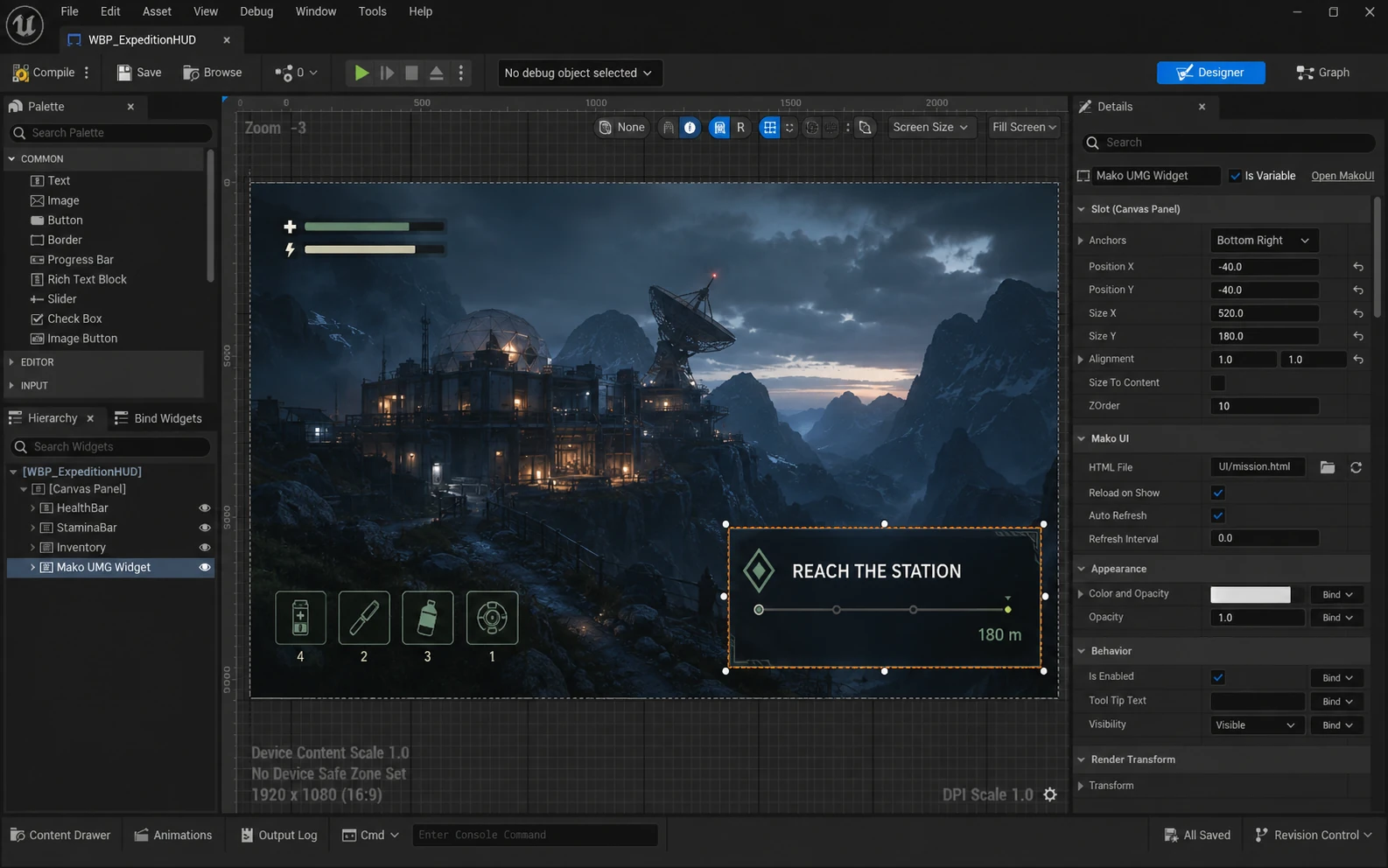Click the R respect locks icon
Viewport: 1388px width, 868px height.
click(740, 128)
